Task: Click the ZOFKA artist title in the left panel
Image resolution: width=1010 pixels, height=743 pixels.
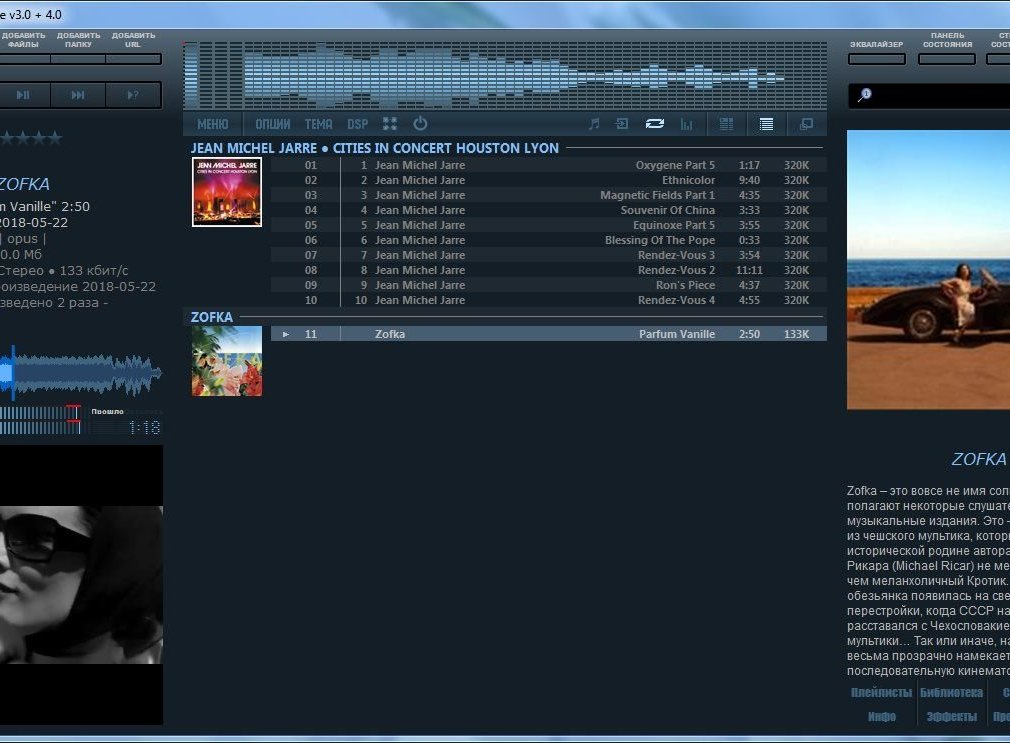Action: pyautogui.click(x=24, y=184)
